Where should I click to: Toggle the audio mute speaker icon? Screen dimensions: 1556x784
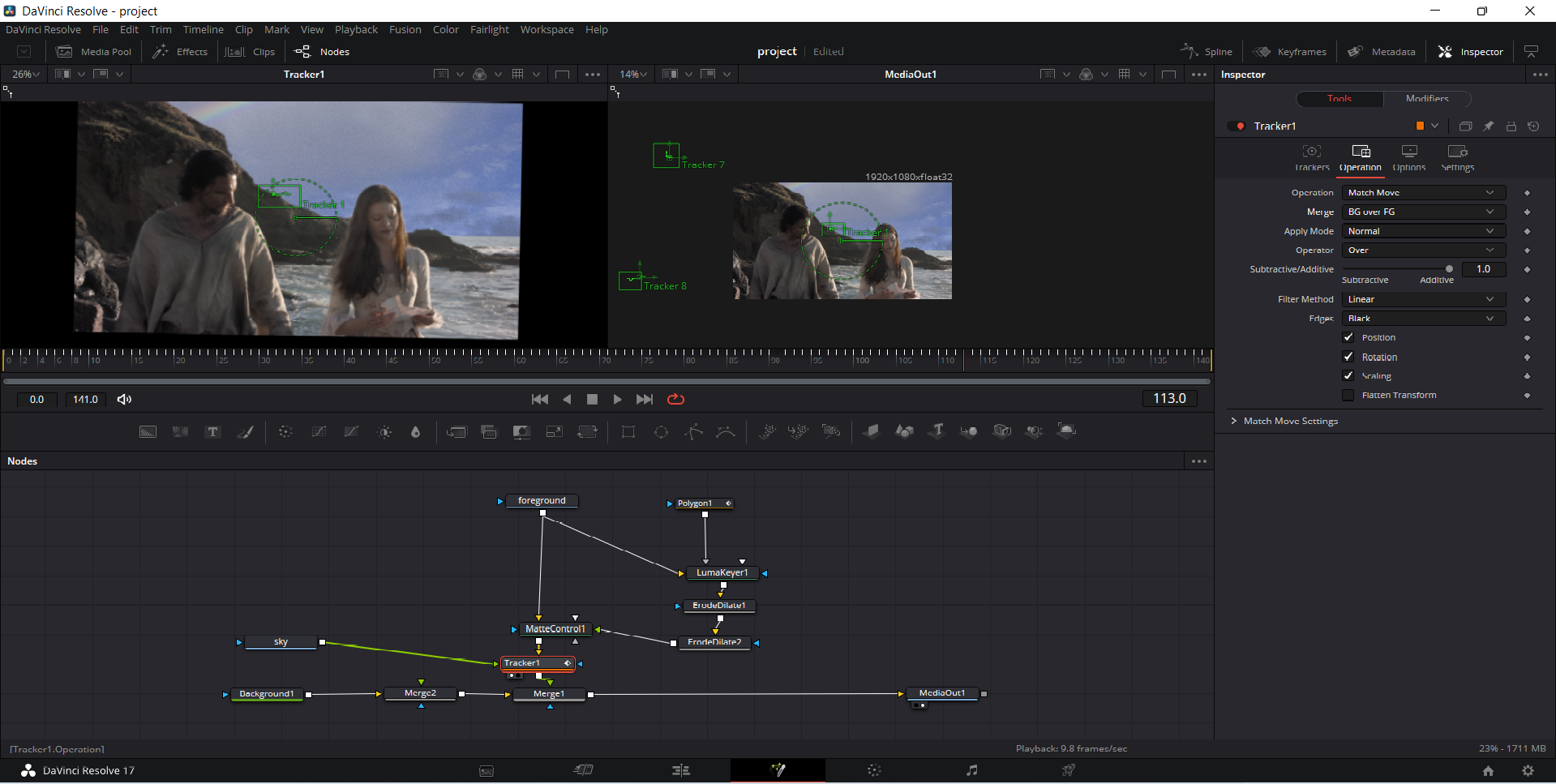[124, 399]
